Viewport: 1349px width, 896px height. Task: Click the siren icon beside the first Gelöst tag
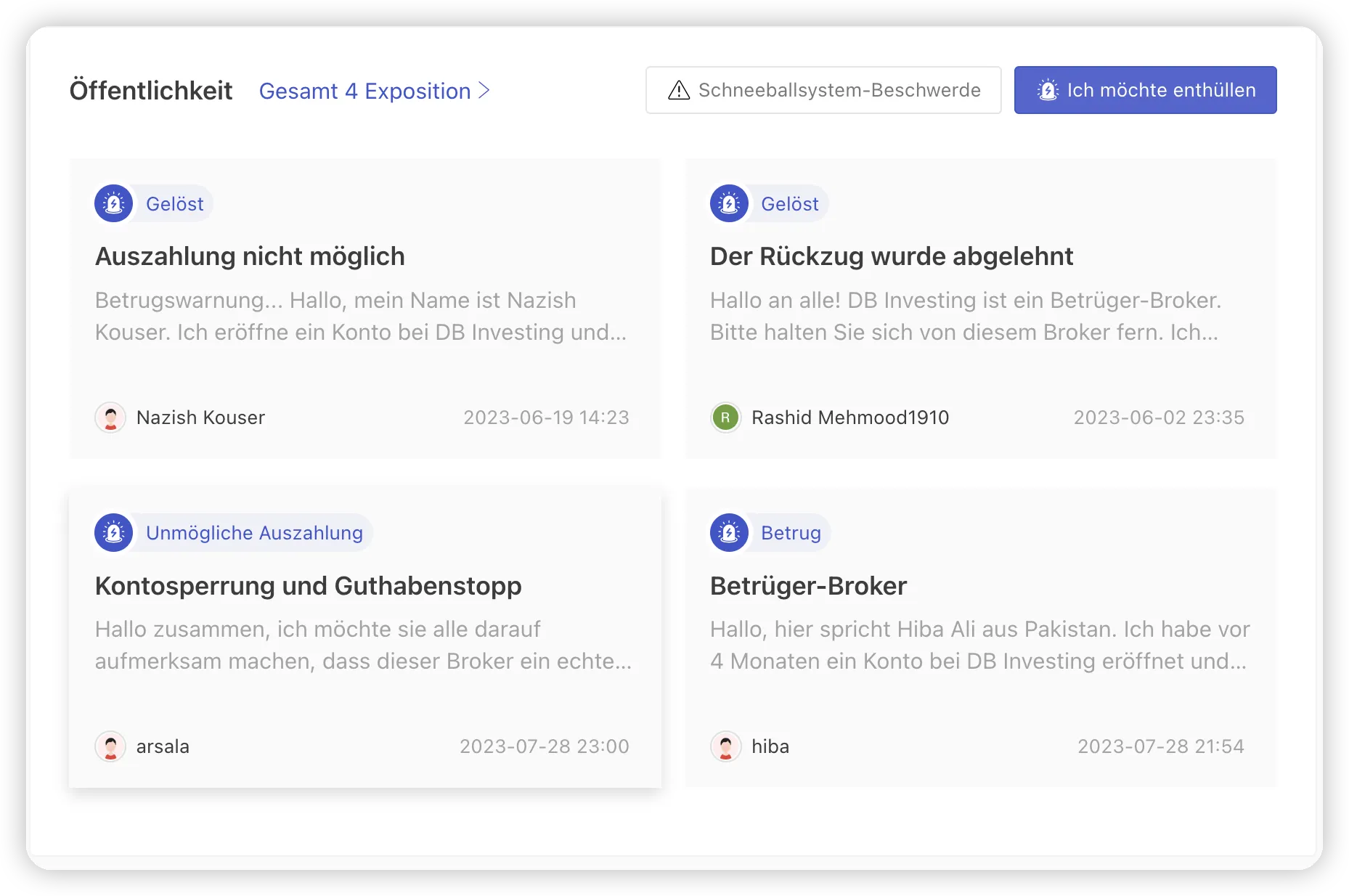click(114, 204)
